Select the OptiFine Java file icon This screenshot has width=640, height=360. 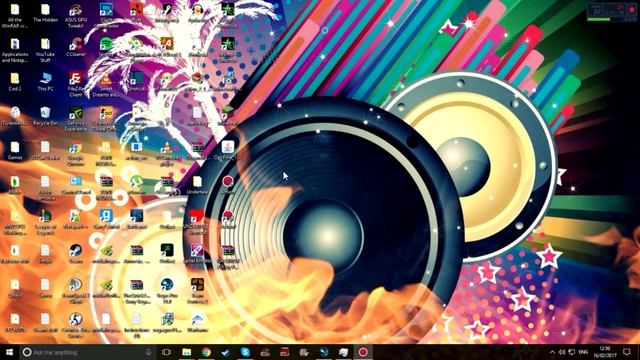[228, 150]
